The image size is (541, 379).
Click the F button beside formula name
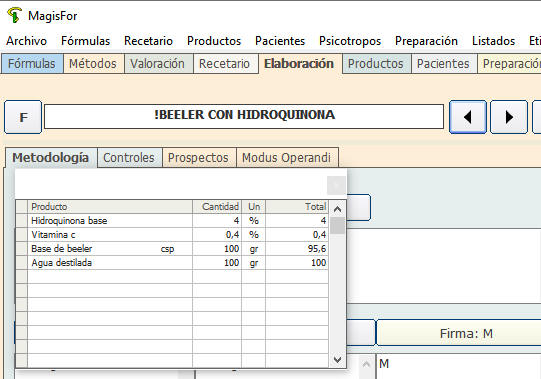click(x=23, y=117)
